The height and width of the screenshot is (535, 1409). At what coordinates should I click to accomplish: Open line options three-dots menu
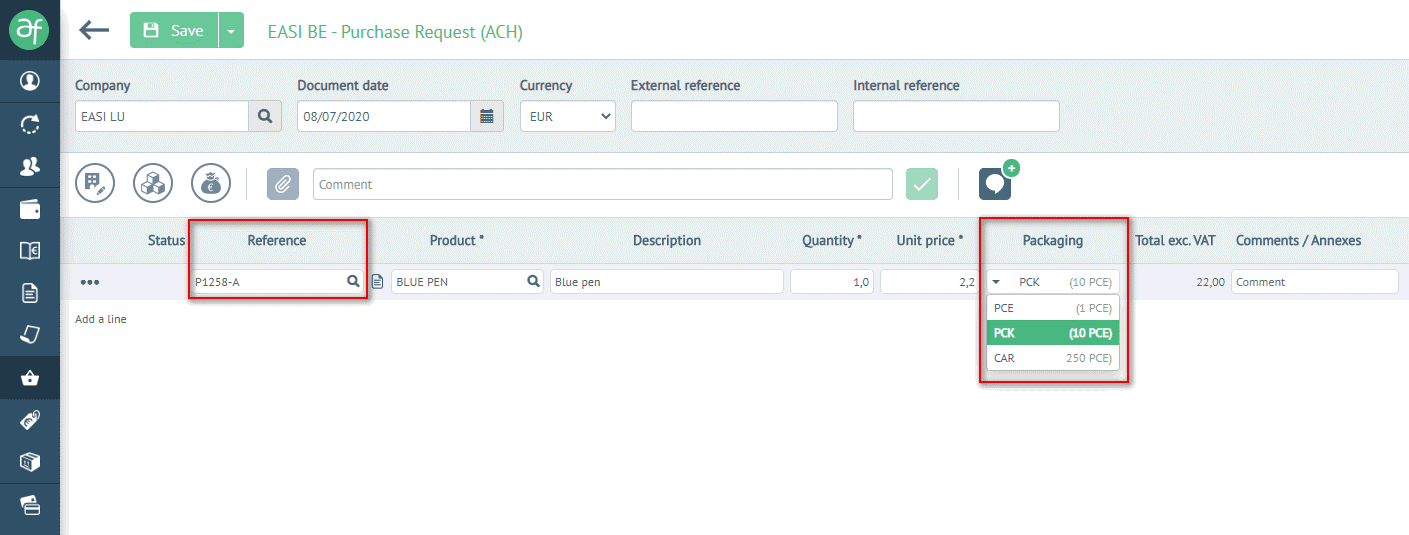click(90, 282)
